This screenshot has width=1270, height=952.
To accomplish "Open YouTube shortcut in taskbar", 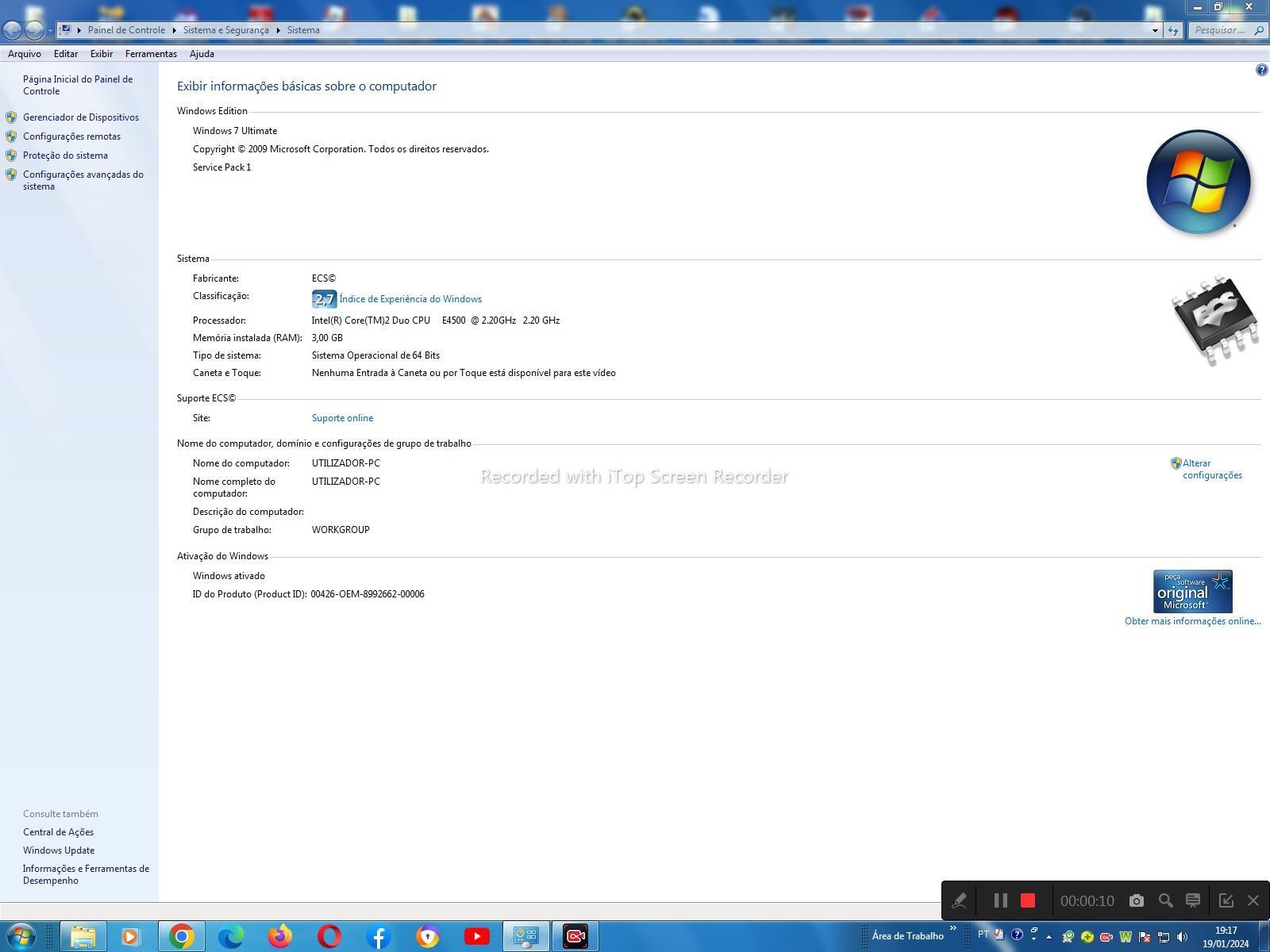I will 477,937.
